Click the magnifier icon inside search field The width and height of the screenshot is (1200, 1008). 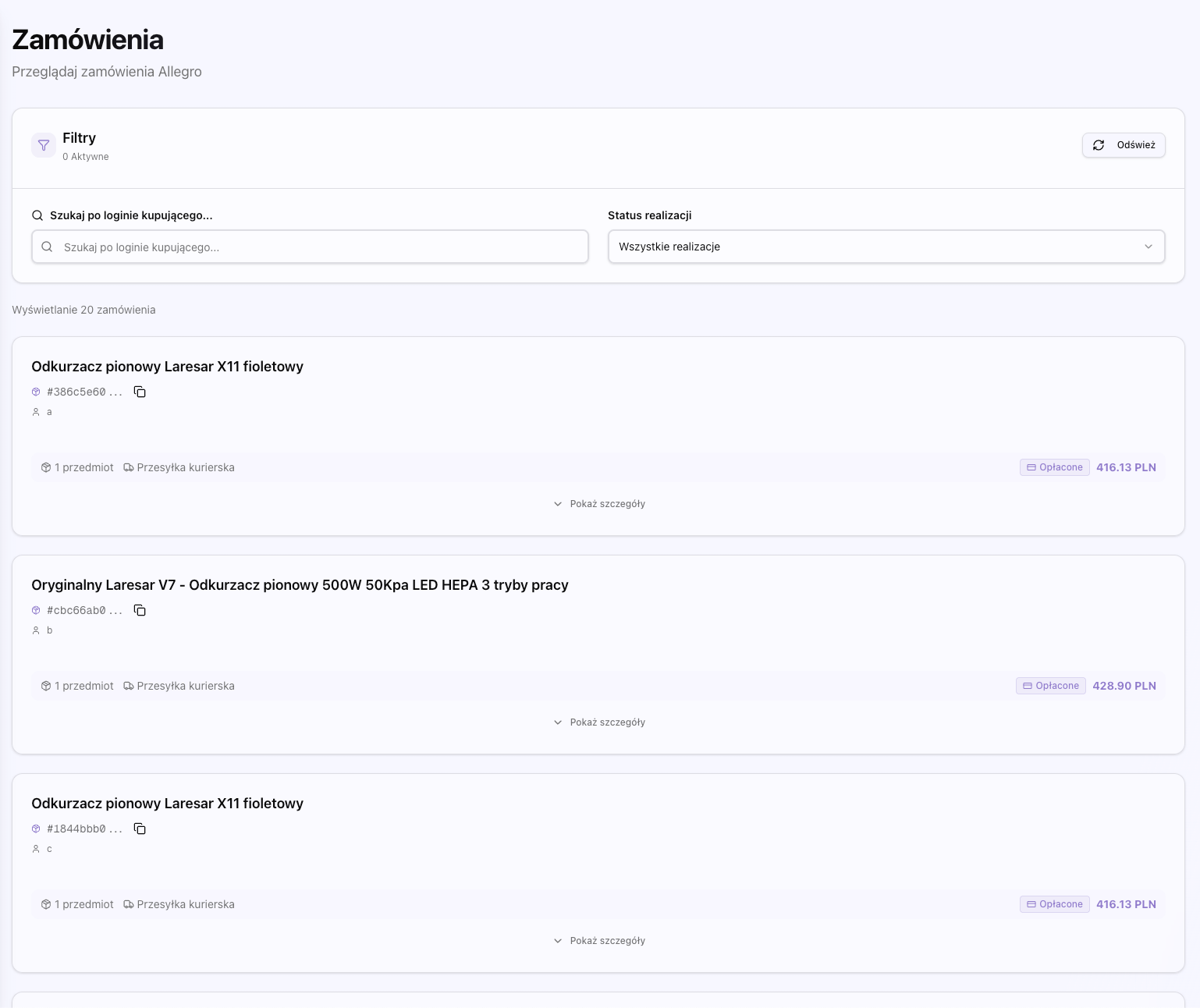point(47,247)
